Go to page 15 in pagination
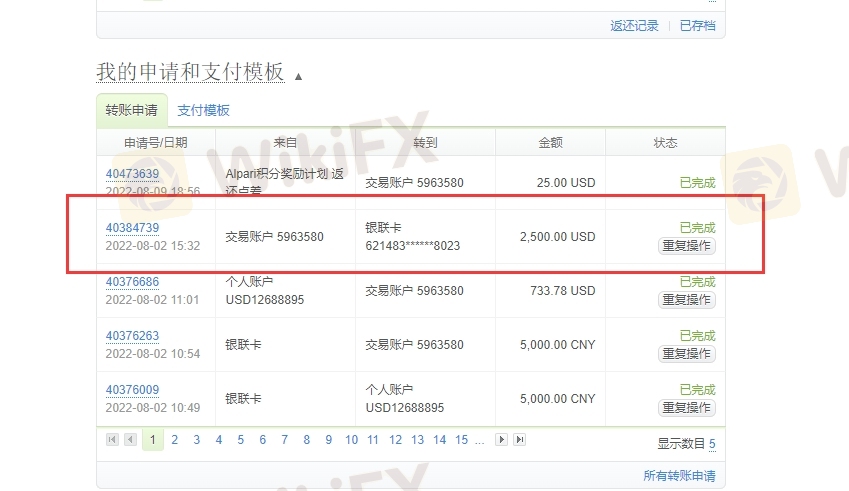The width and height of the screenshot is (849, 491). pos(461,440)
